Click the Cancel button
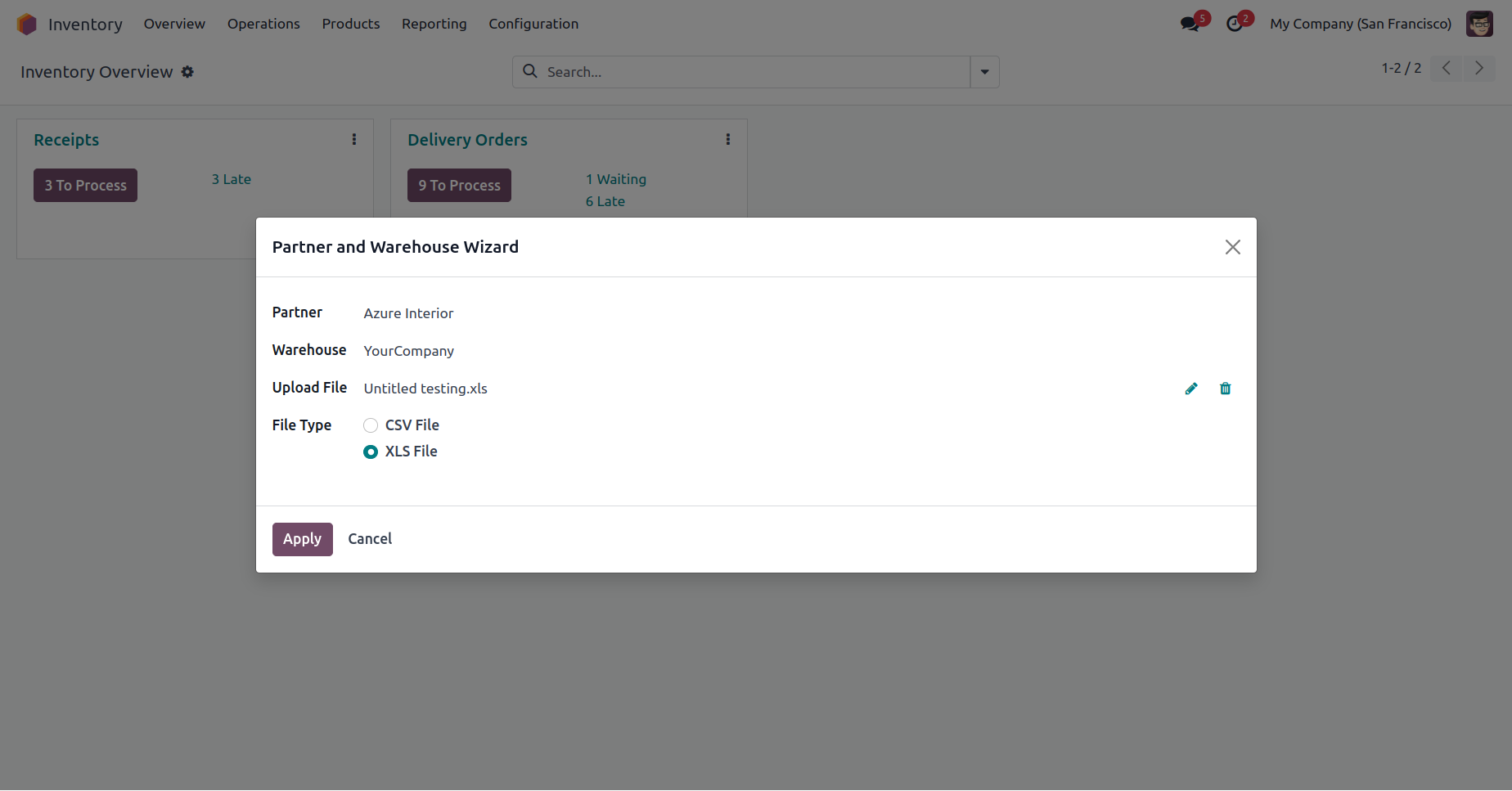The image size is (1512, 791). coord(370,539)
